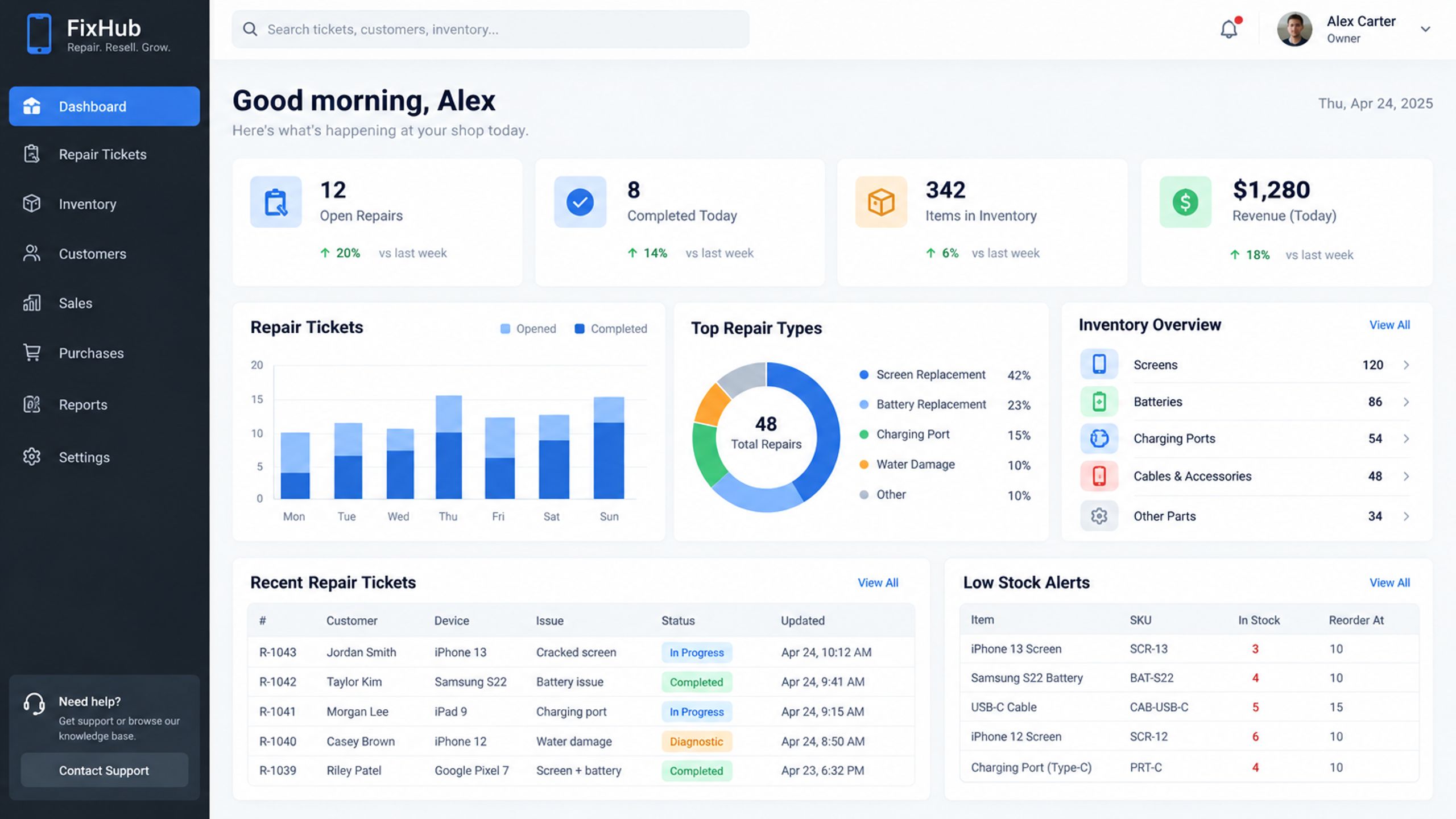Open Inventory in the sidebar

click(x=105, y=204)
